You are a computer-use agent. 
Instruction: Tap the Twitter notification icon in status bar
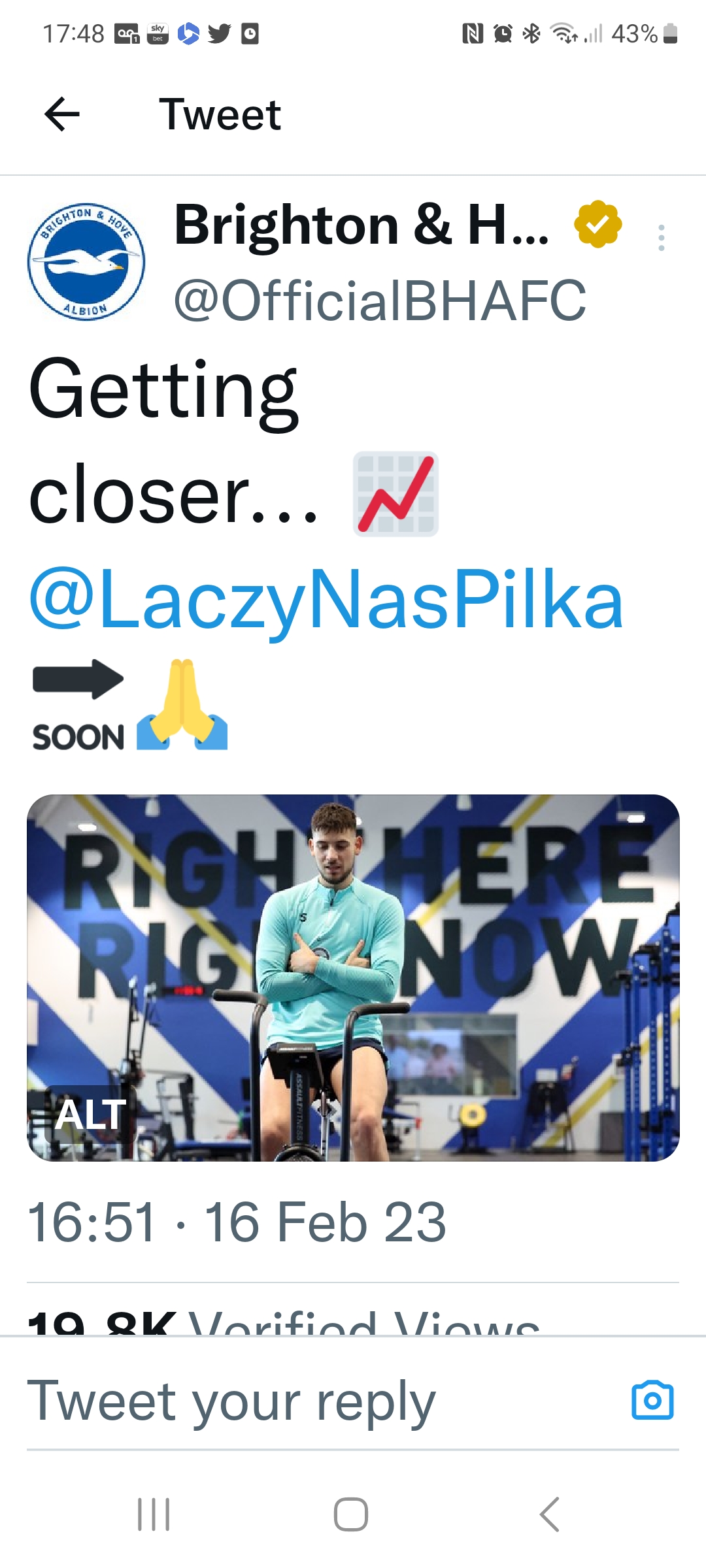[x=220, y=33]
